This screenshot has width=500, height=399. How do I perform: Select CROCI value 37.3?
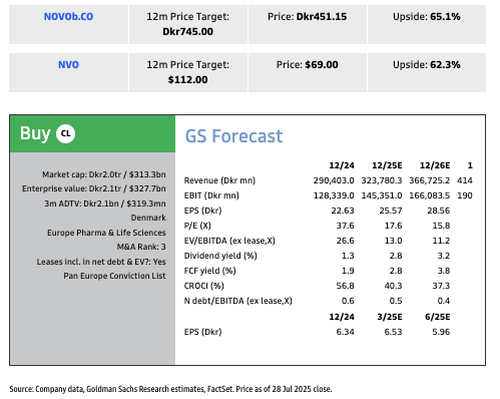441,286
